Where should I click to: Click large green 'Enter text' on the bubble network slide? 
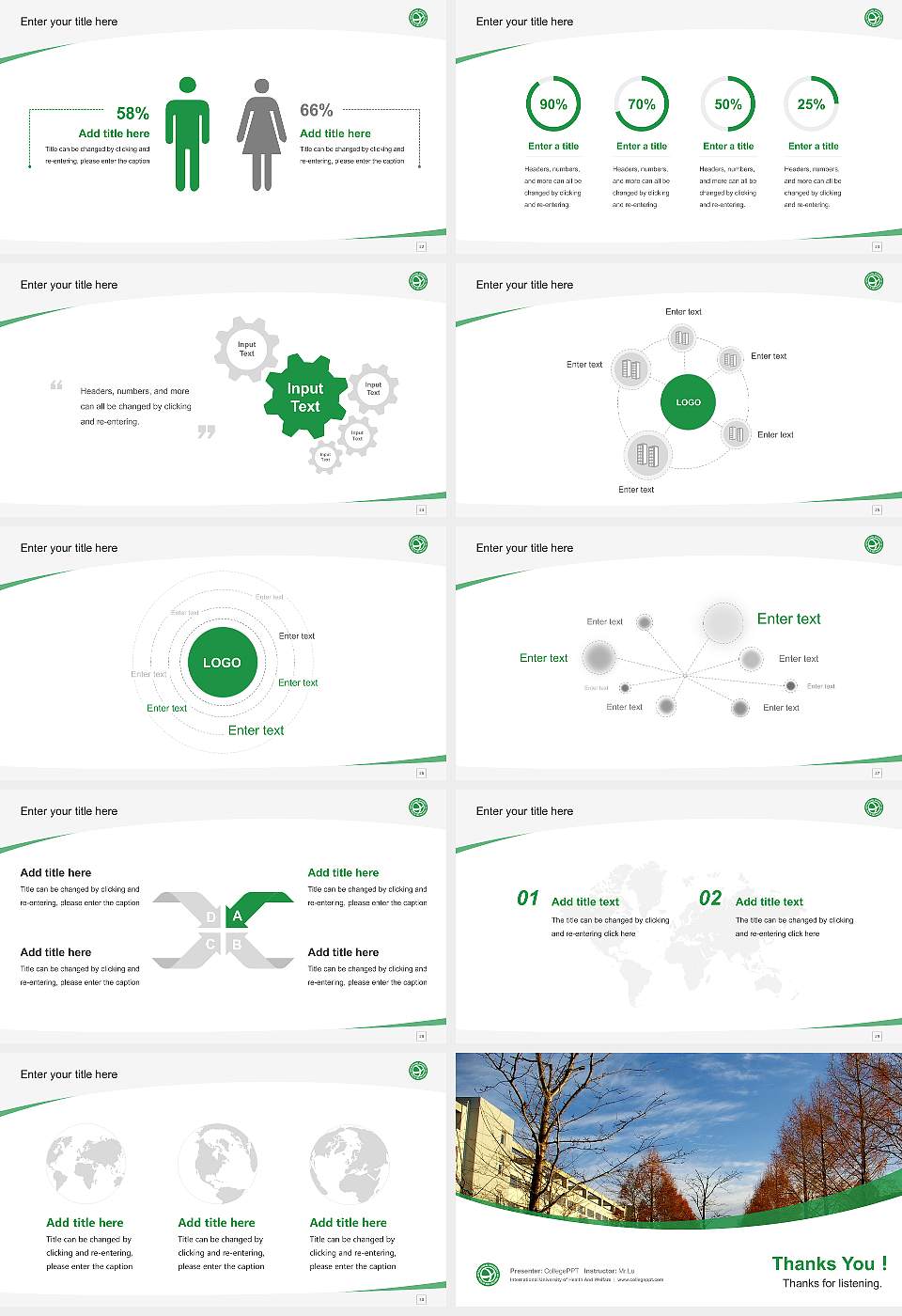point(789,619)
